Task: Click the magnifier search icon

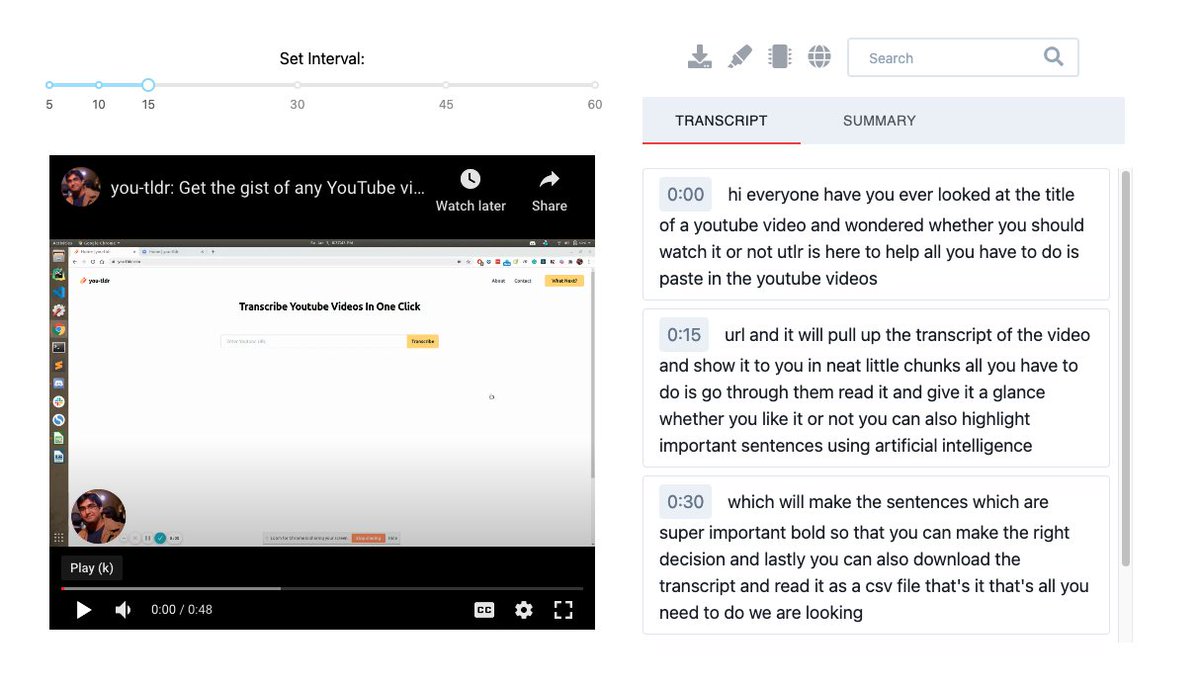Action: (x=1053, y=57)
